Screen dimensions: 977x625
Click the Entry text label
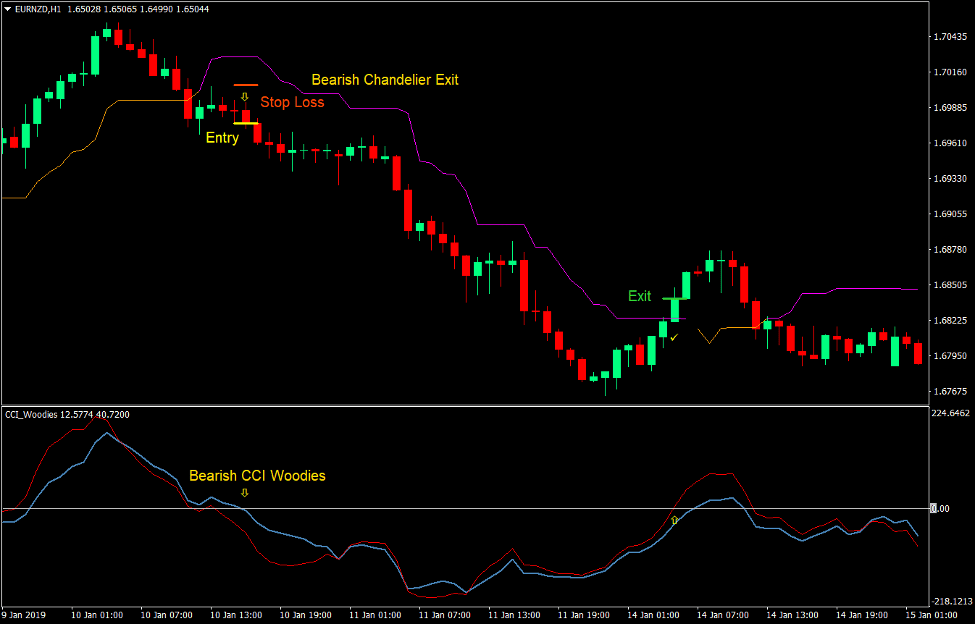(222, 137)
